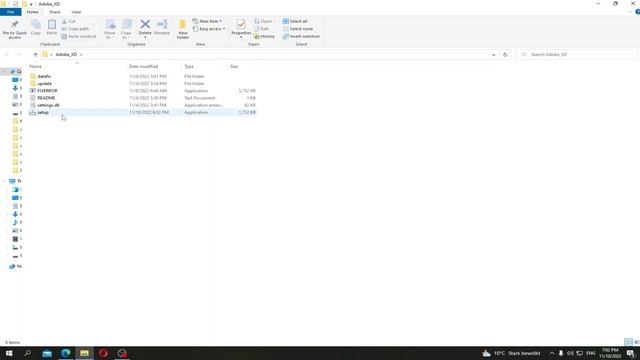Open the Copy to dropdown
This screenshot has width=640, height=360.
[x=126, y=29]
